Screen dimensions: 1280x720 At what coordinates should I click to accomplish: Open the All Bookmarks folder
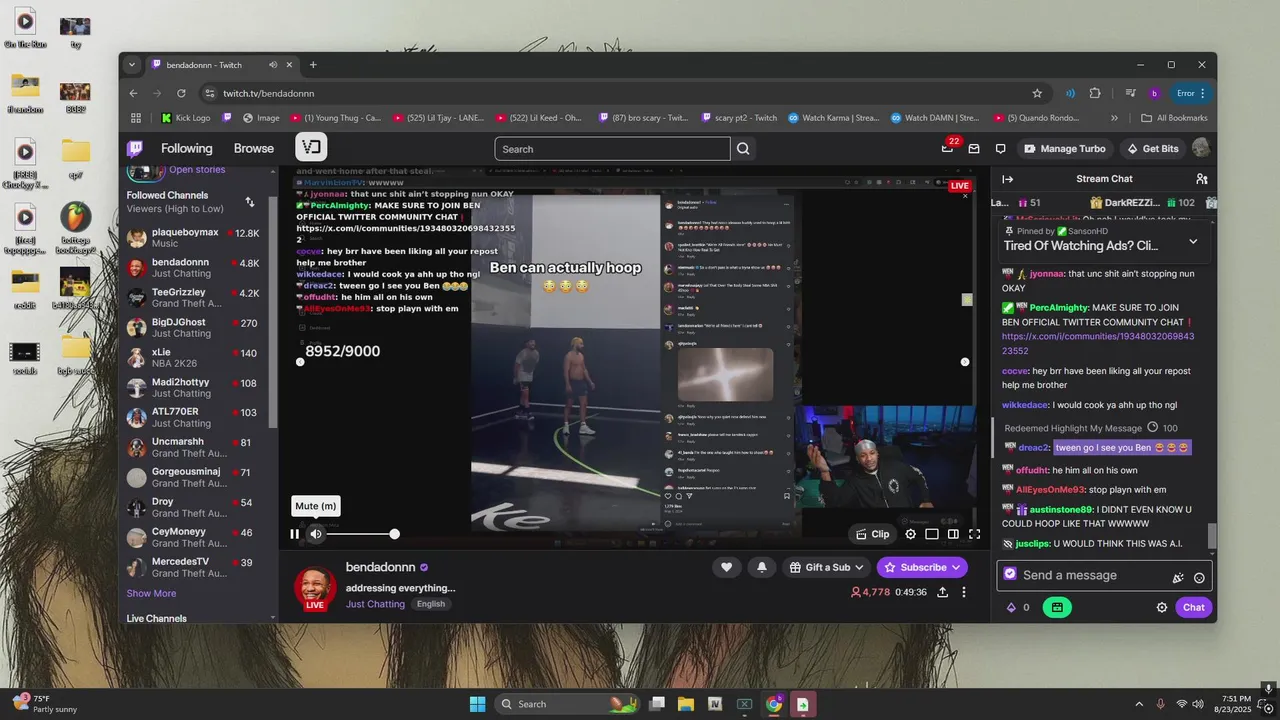[1175, 118]
